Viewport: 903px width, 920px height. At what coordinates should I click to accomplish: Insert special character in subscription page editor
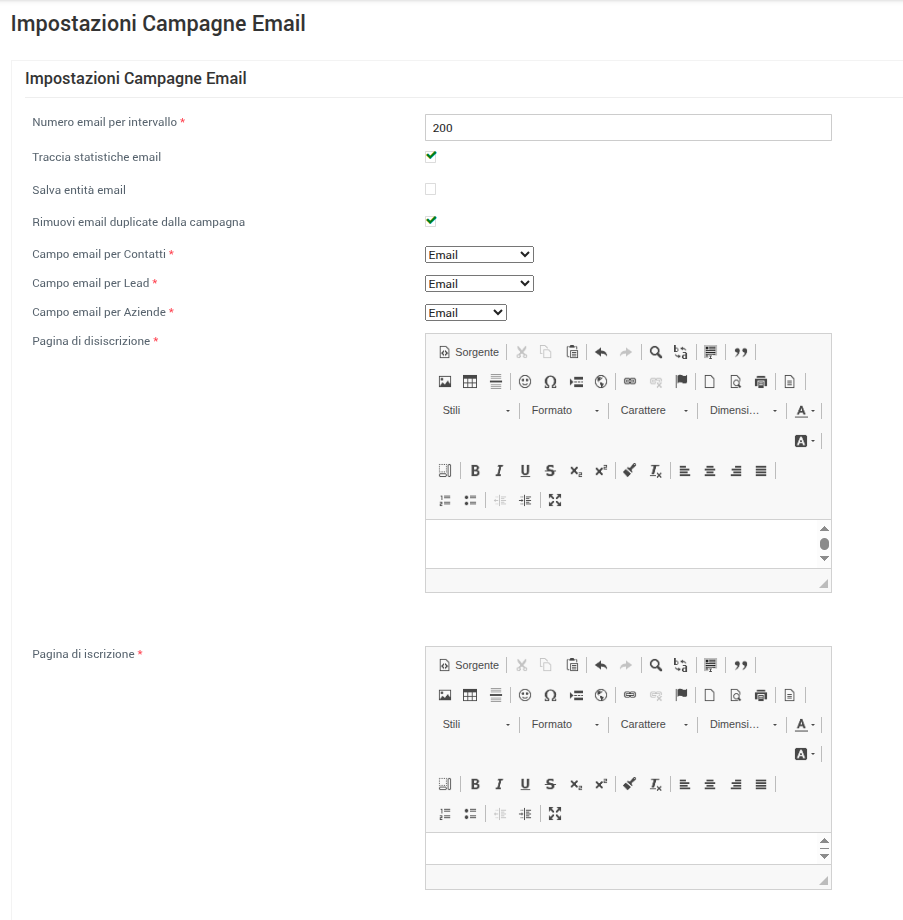[550, 695]
